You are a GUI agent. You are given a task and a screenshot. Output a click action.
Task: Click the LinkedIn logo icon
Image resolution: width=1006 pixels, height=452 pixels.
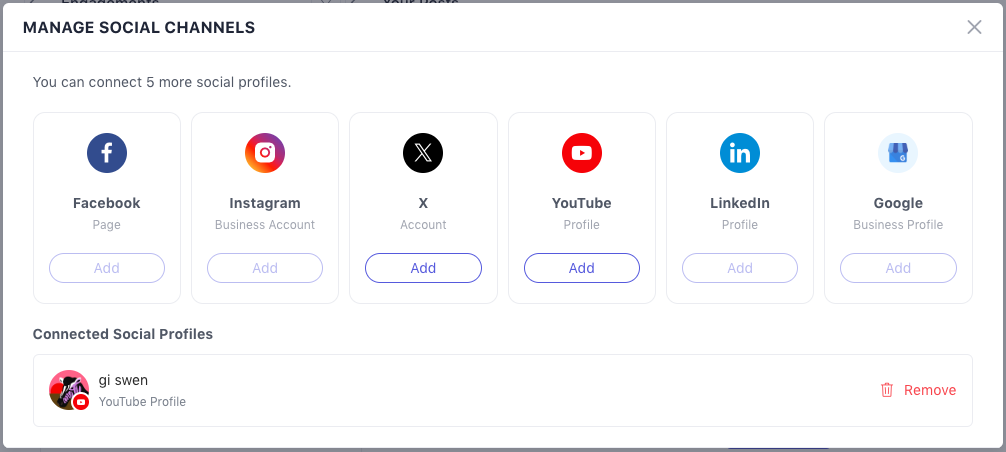[740, 153]
